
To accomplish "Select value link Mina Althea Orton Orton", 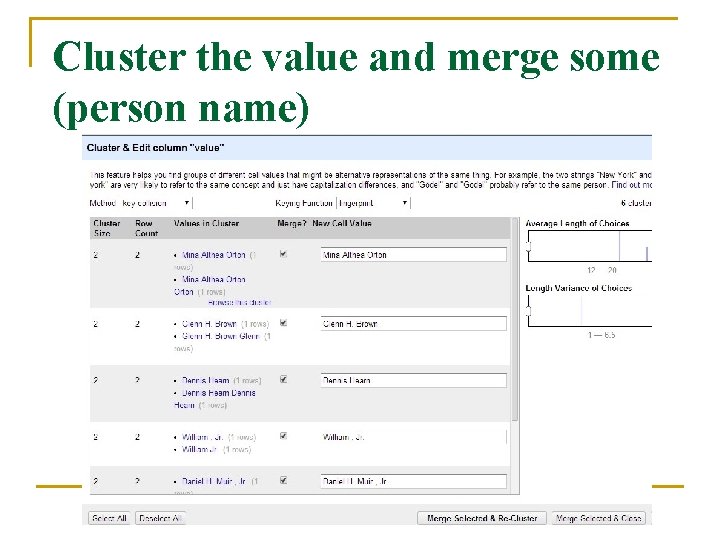I will coord(210,285).
